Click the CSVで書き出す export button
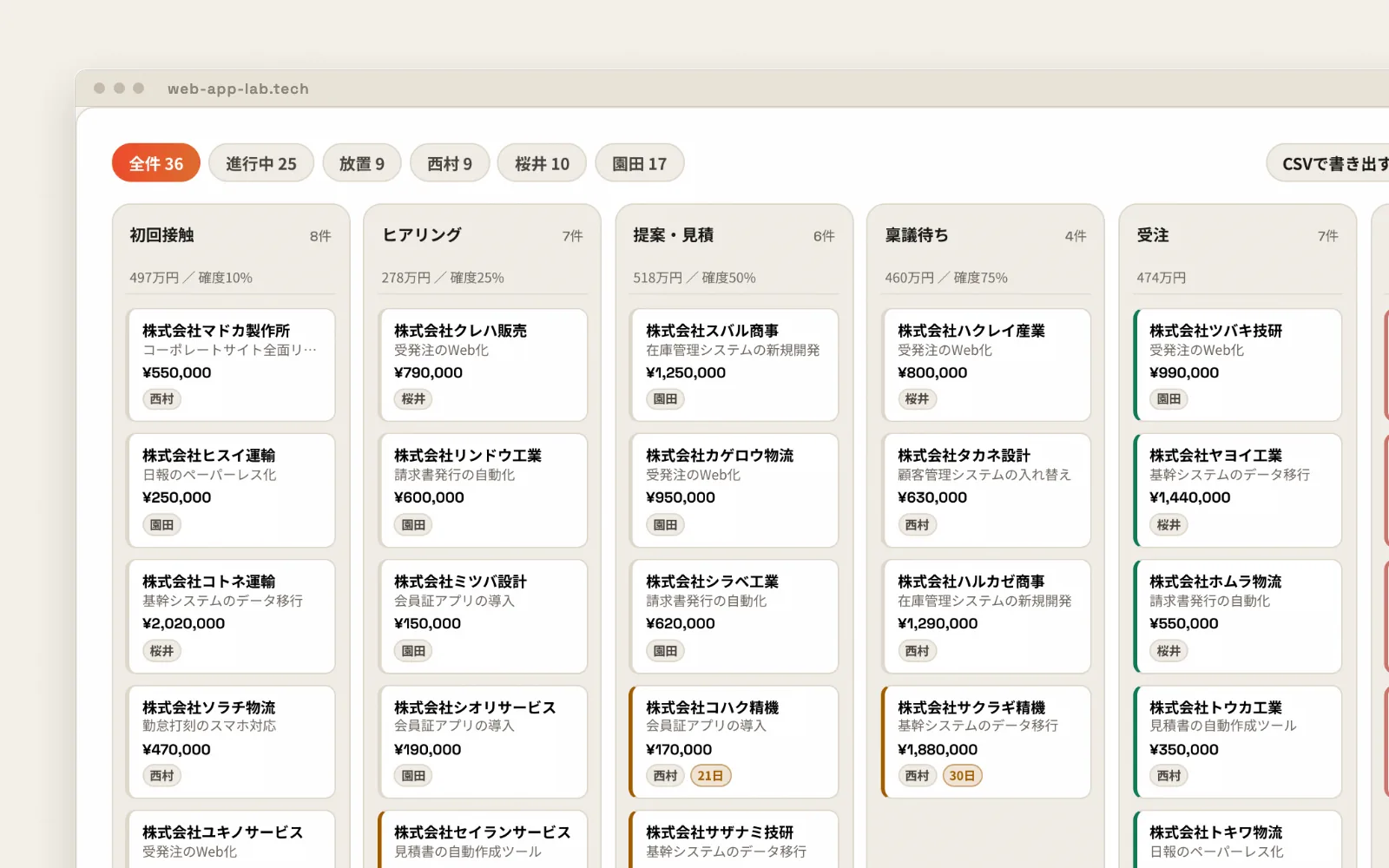 (1328, 163)
